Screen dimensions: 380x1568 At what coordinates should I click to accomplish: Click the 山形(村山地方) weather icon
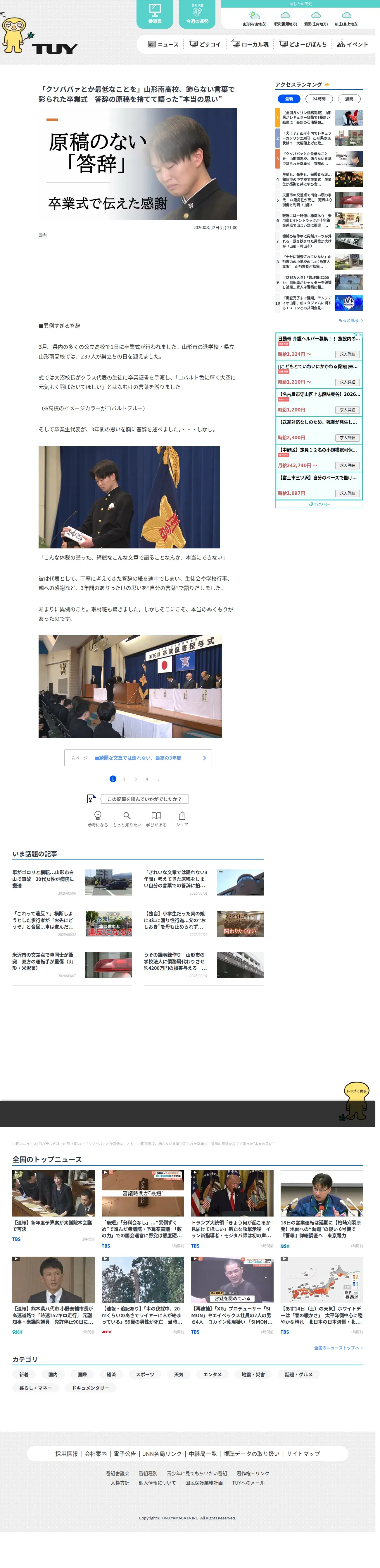[x=255, y=15]
